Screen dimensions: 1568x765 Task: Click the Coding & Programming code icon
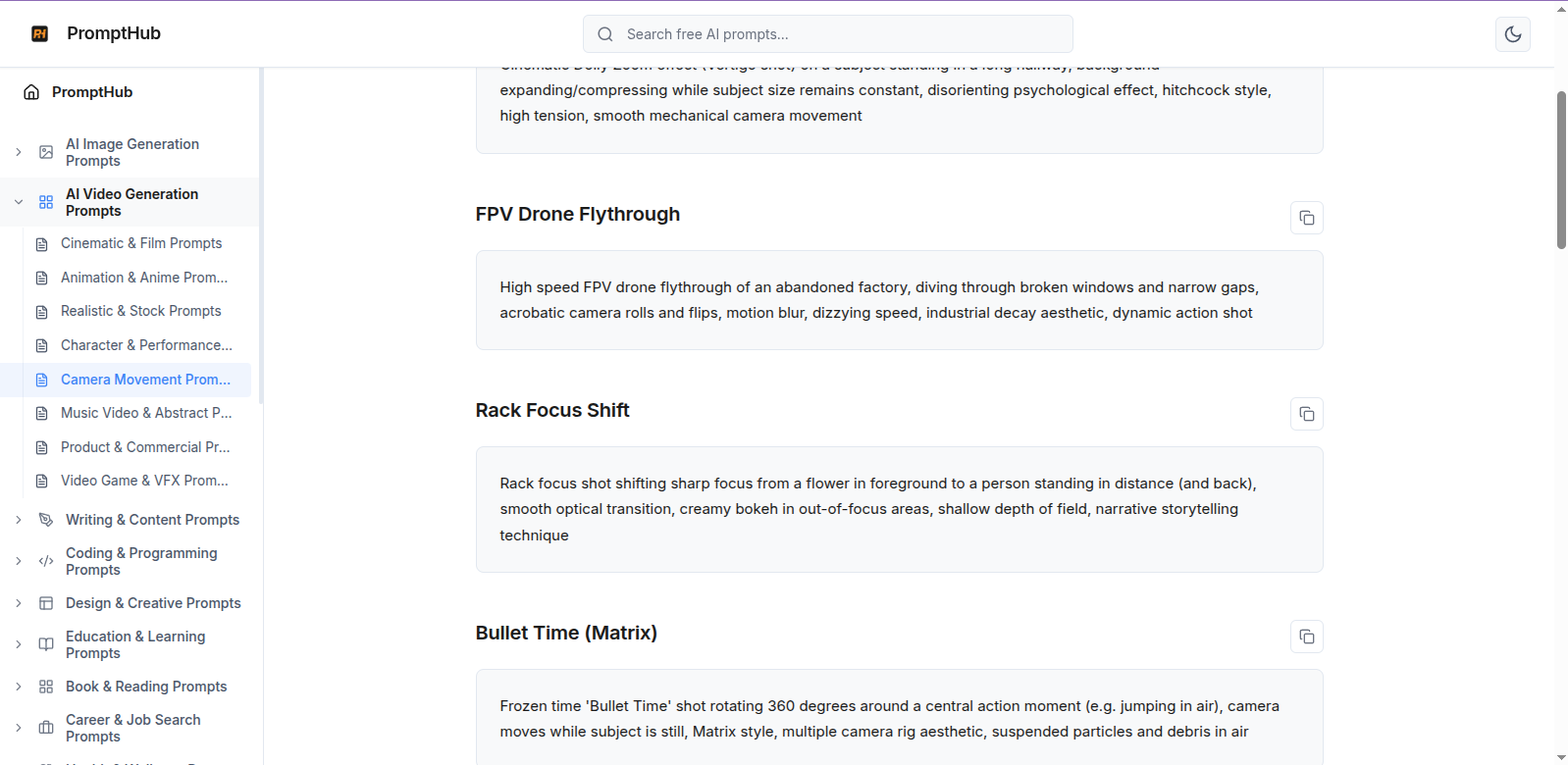click(x=46, y=561)
